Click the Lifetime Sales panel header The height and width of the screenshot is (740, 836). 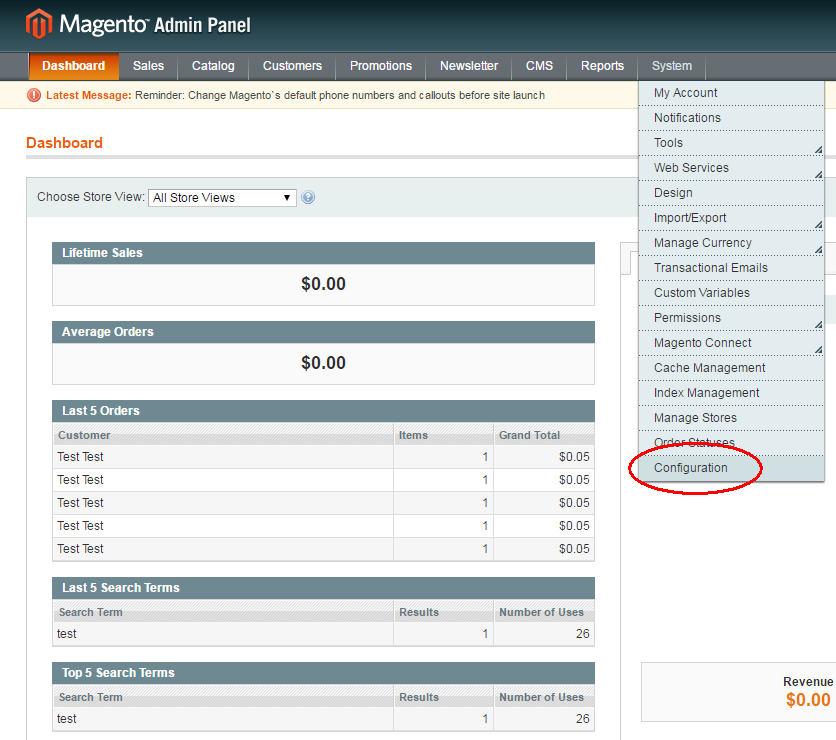[x=323, y=253]
